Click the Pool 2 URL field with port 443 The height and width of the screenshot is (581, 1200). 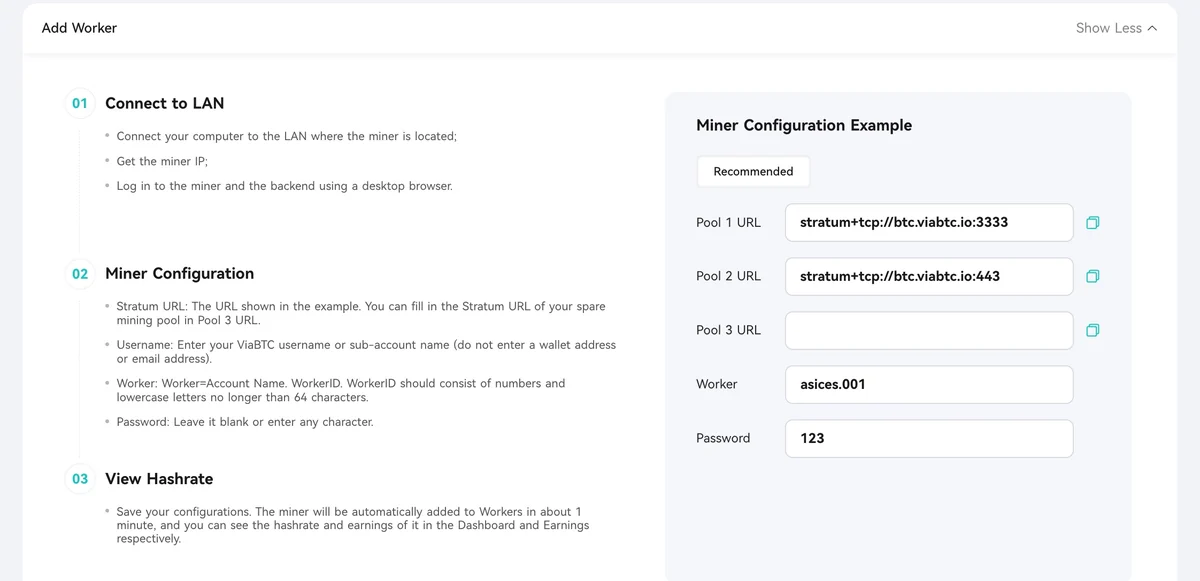pos(929,276)
